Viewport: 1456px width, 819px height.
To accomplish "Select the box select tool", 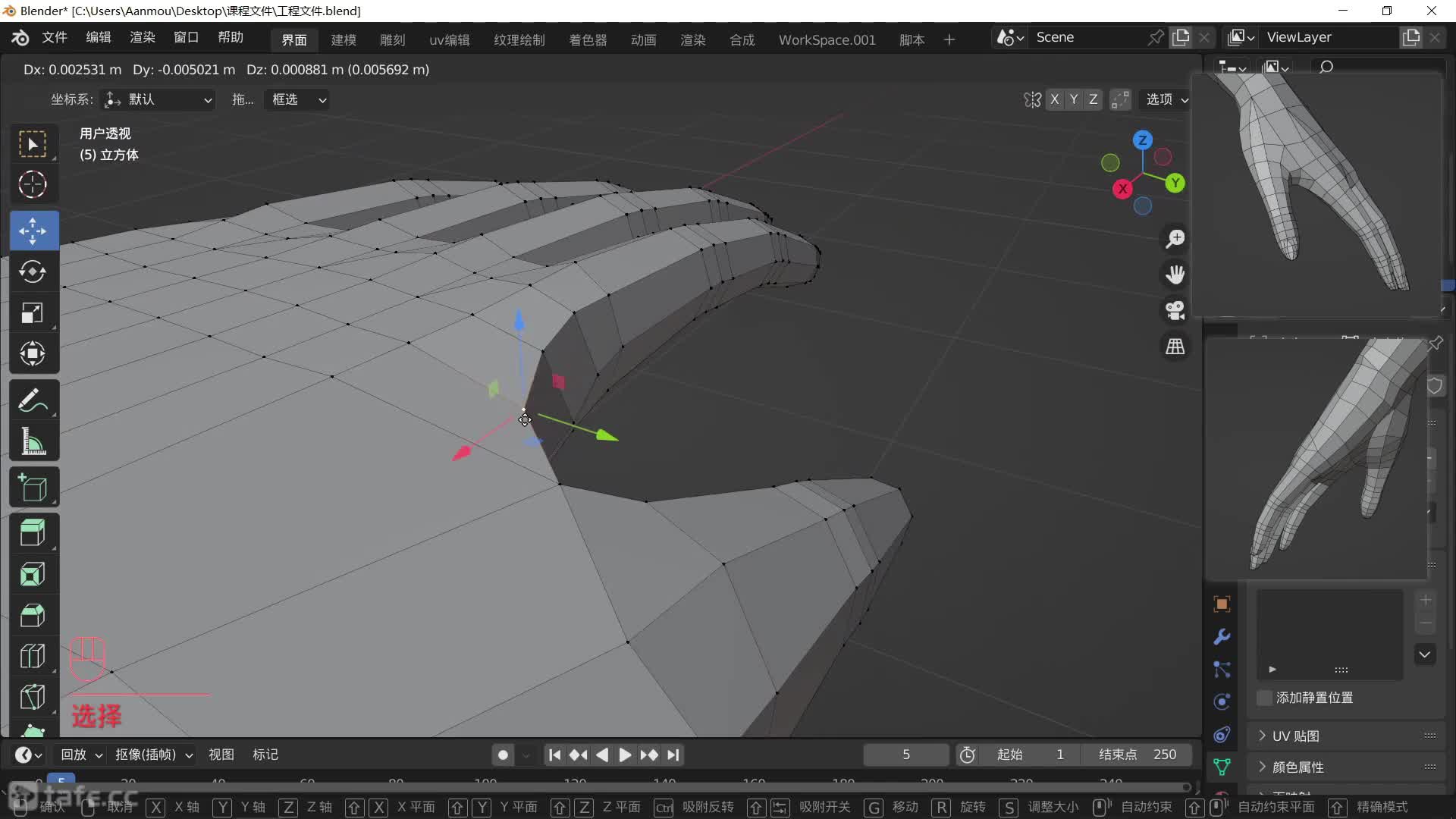I will click(33, 144).
